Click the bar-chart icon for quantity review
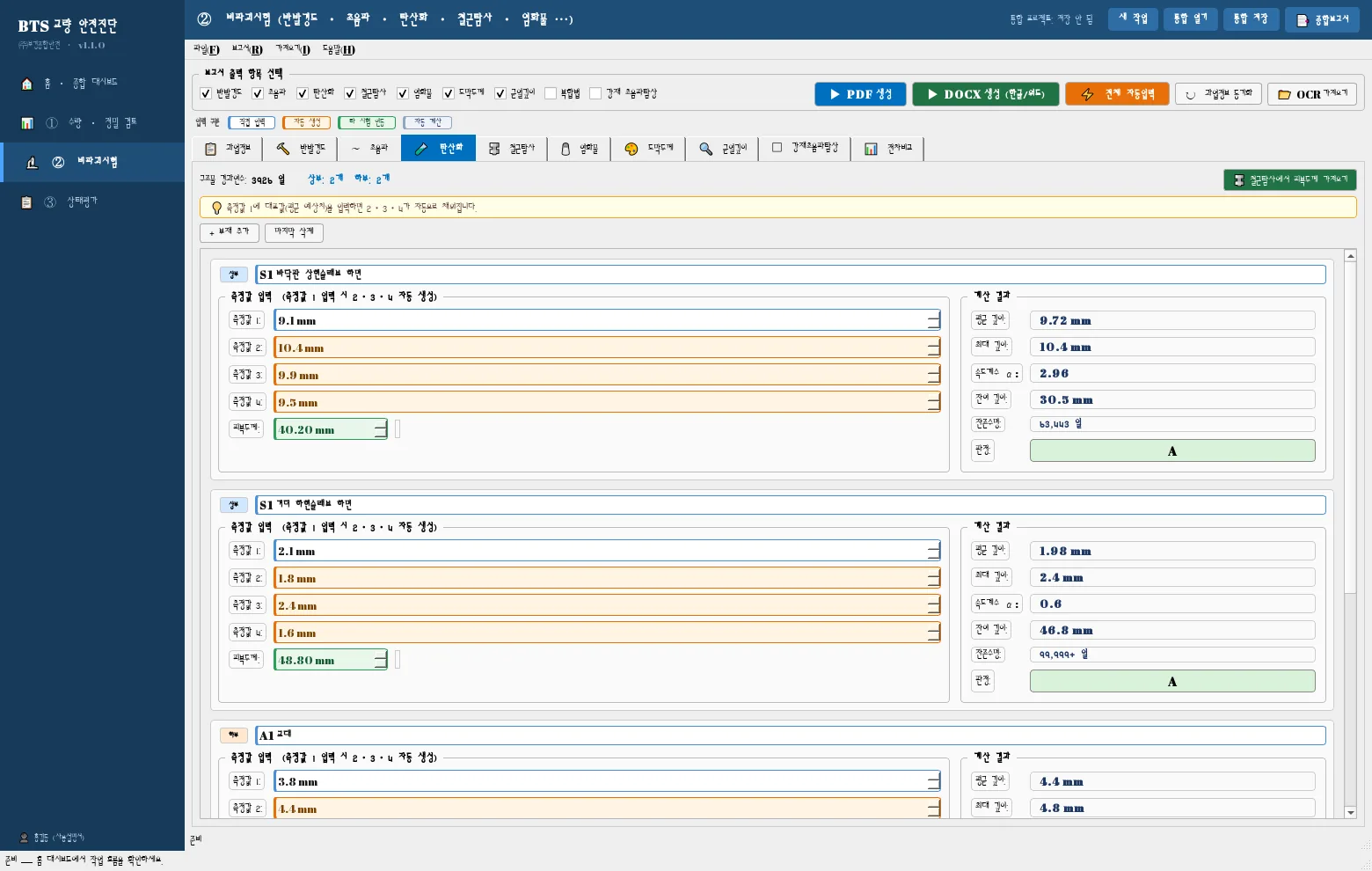 coord(26,123)
